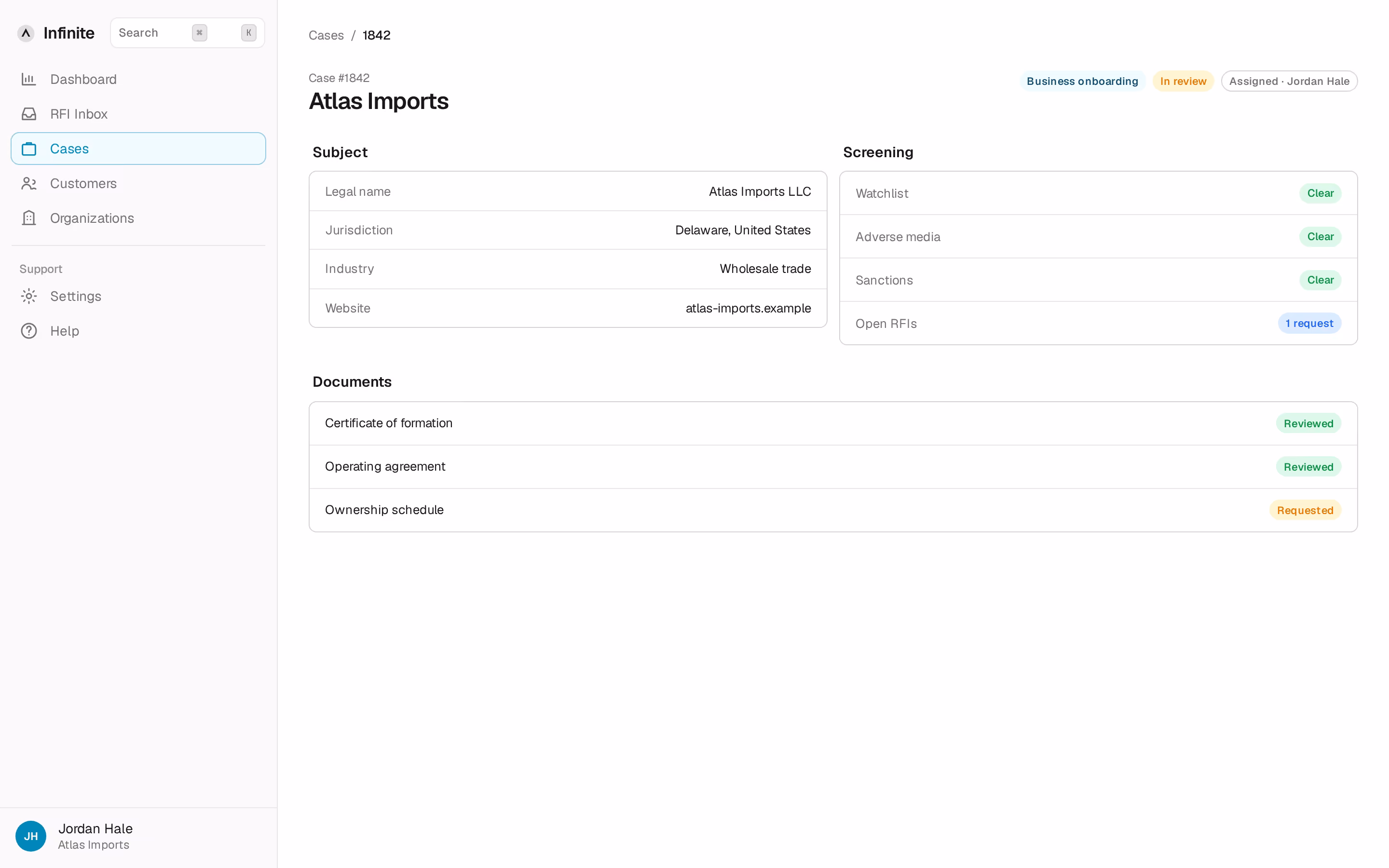The image size is (1389, 868).
Task: Open the Help page
Action: point(138,331)
